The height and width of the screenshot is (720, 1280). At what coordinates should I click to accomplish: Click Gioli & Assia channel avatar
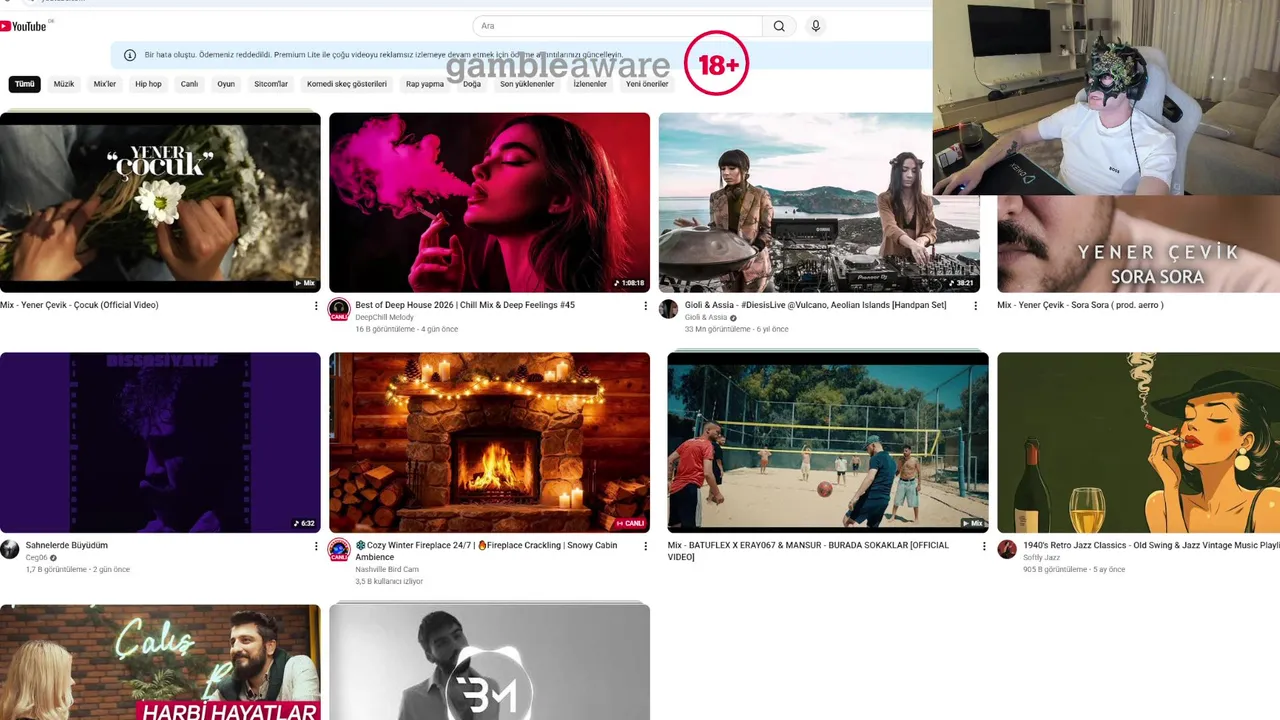pyautogui.click(x=668, y=309)
